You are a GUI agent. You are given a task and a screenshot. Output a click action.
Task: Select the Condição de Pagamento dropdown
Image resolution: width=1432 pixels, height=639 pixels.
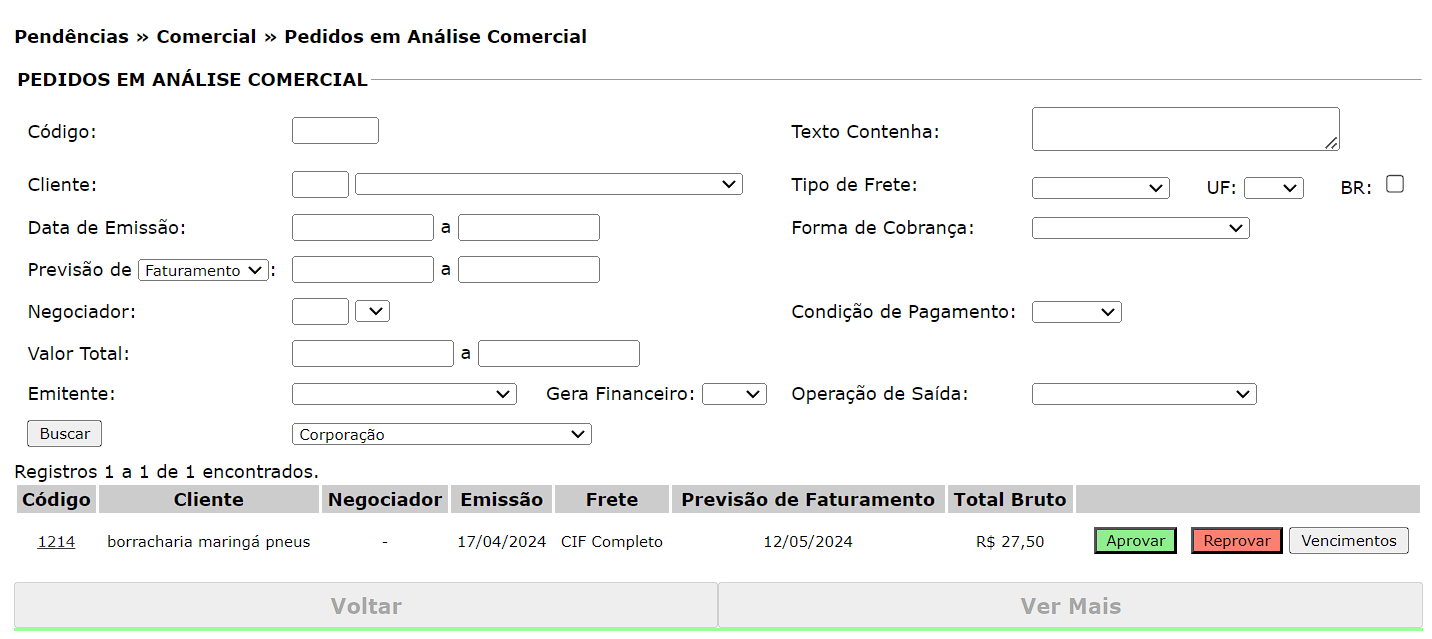click(x=1076, y=313)
